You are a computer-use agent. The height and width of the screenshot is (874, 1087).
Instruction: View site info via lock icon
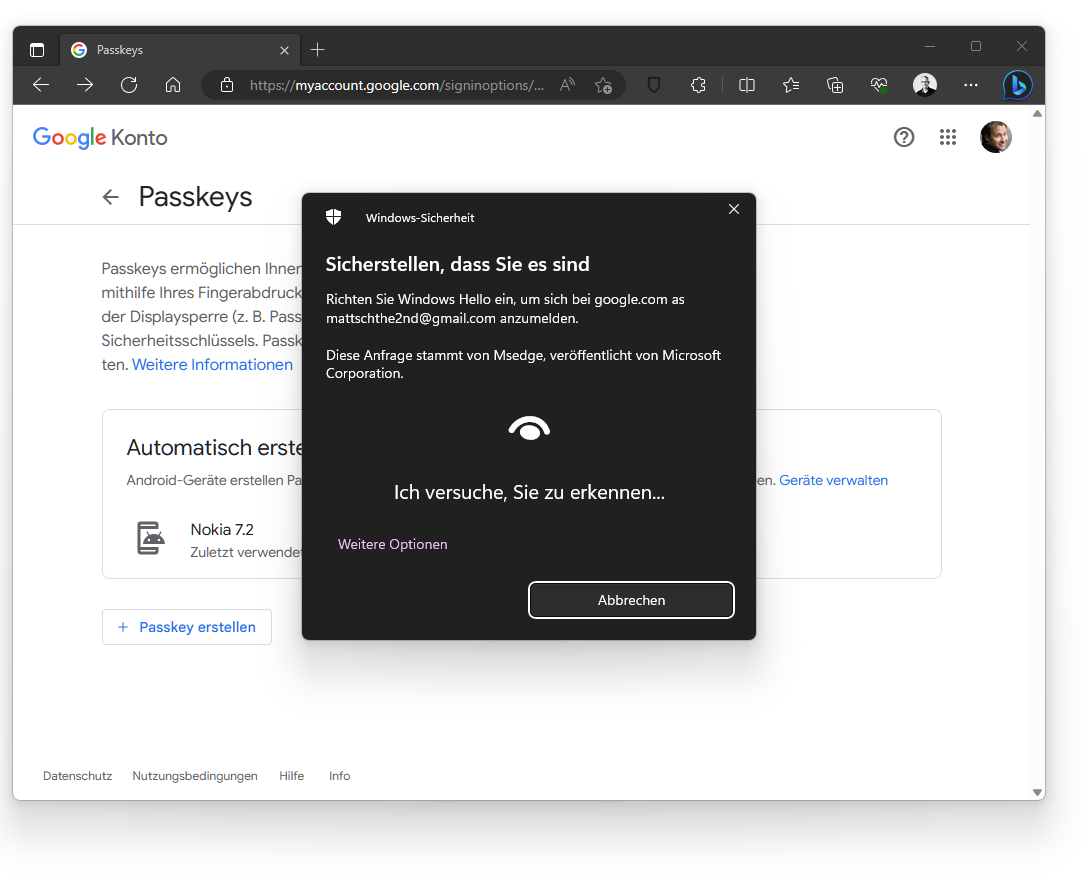coord(227,85)
